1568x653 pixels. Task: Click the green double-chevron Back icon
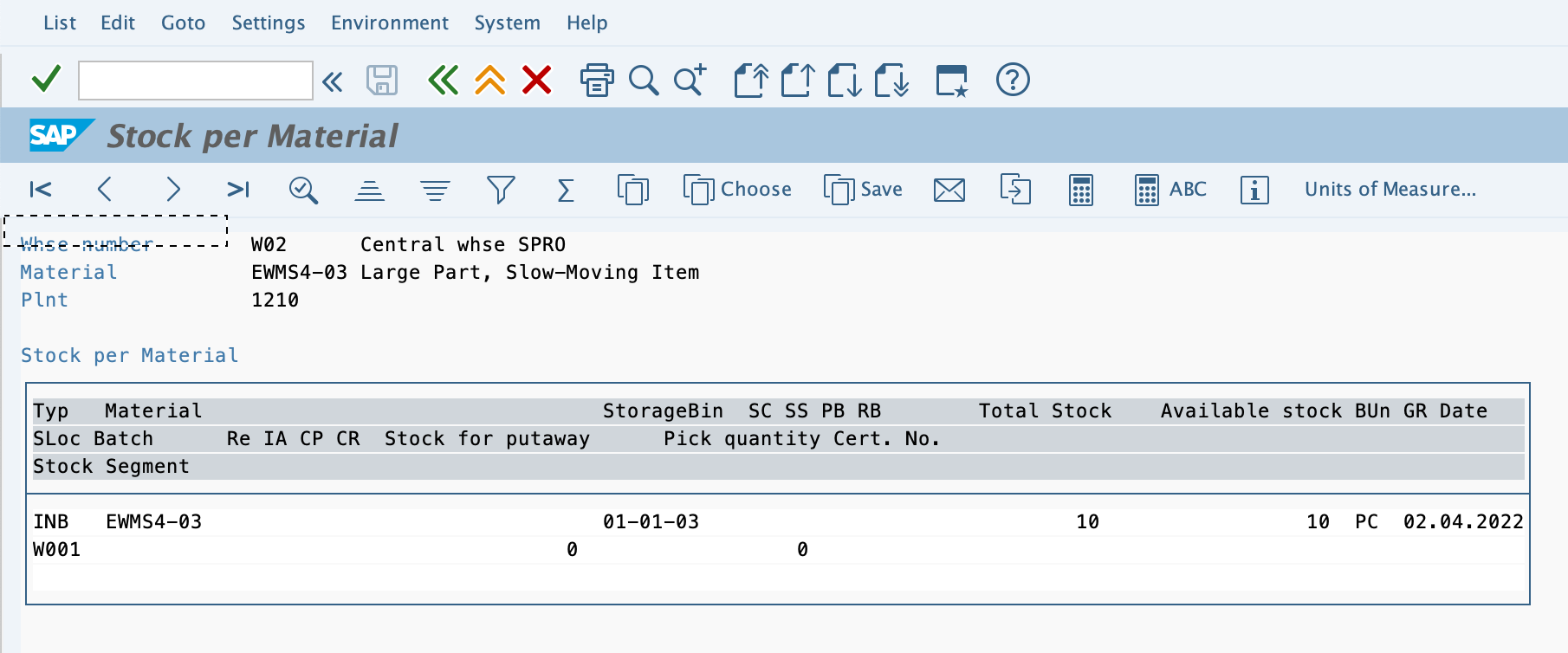[443, 81]
